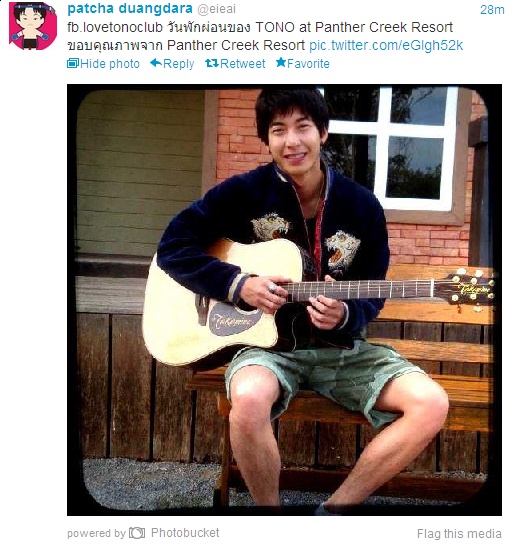The height and width of the screenshot is (553, 517).
Task: Click the Retweet arrows icon
Action: pos(212,63)
